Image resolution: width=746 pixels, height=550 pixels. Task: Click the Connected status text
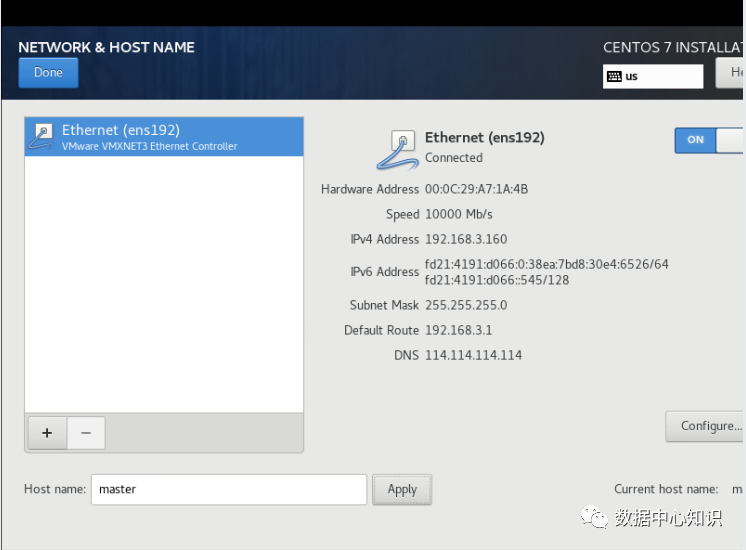tap(453, 157)
